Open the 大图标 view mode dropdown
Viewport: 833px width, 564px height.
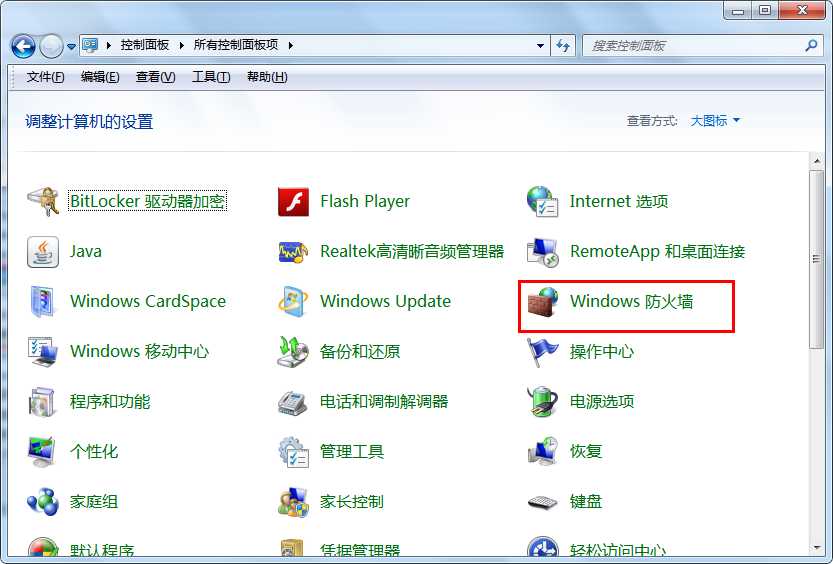715,121
